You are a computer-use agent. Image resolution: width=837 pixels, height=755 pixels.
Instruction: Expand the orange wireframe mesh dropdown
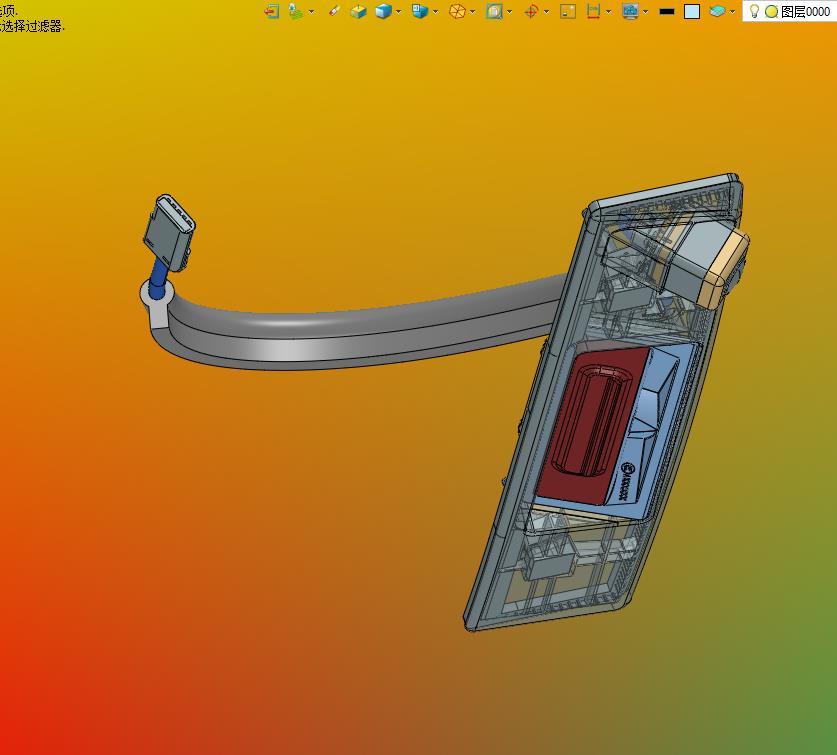coord(472,12)
